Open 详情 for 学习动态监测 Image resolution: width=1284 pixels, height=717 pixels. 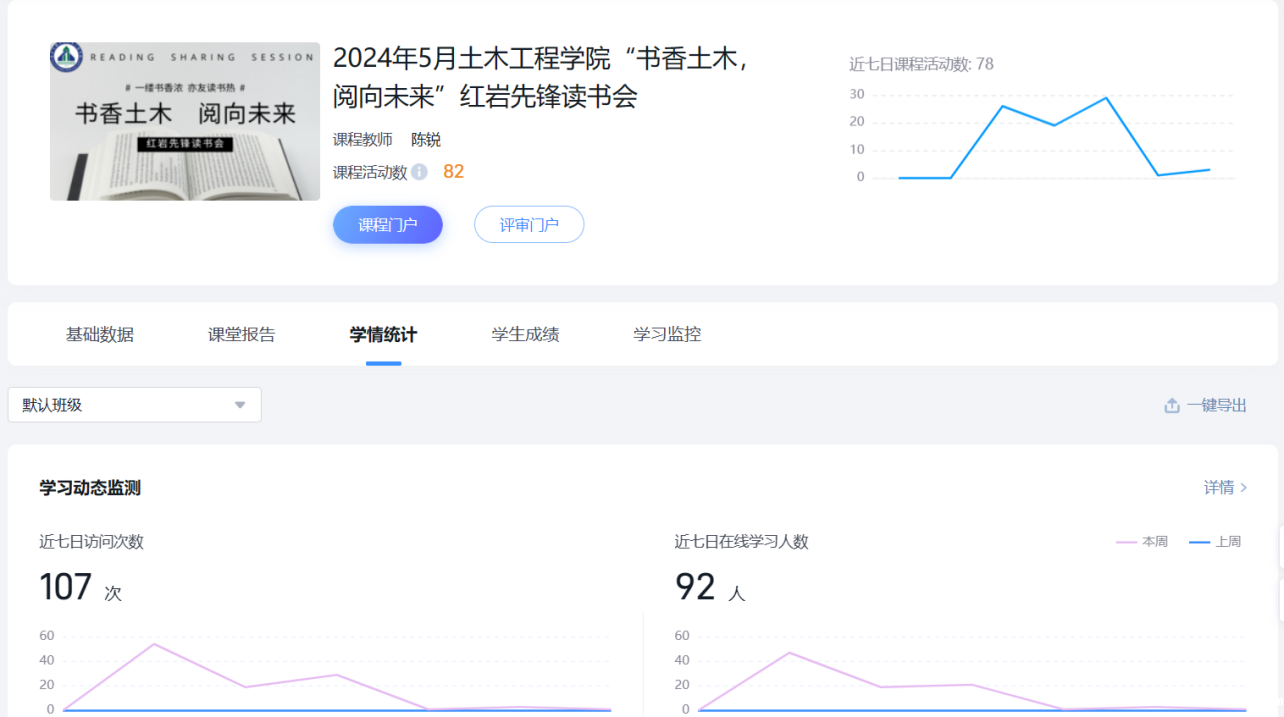click(1225, 487)
